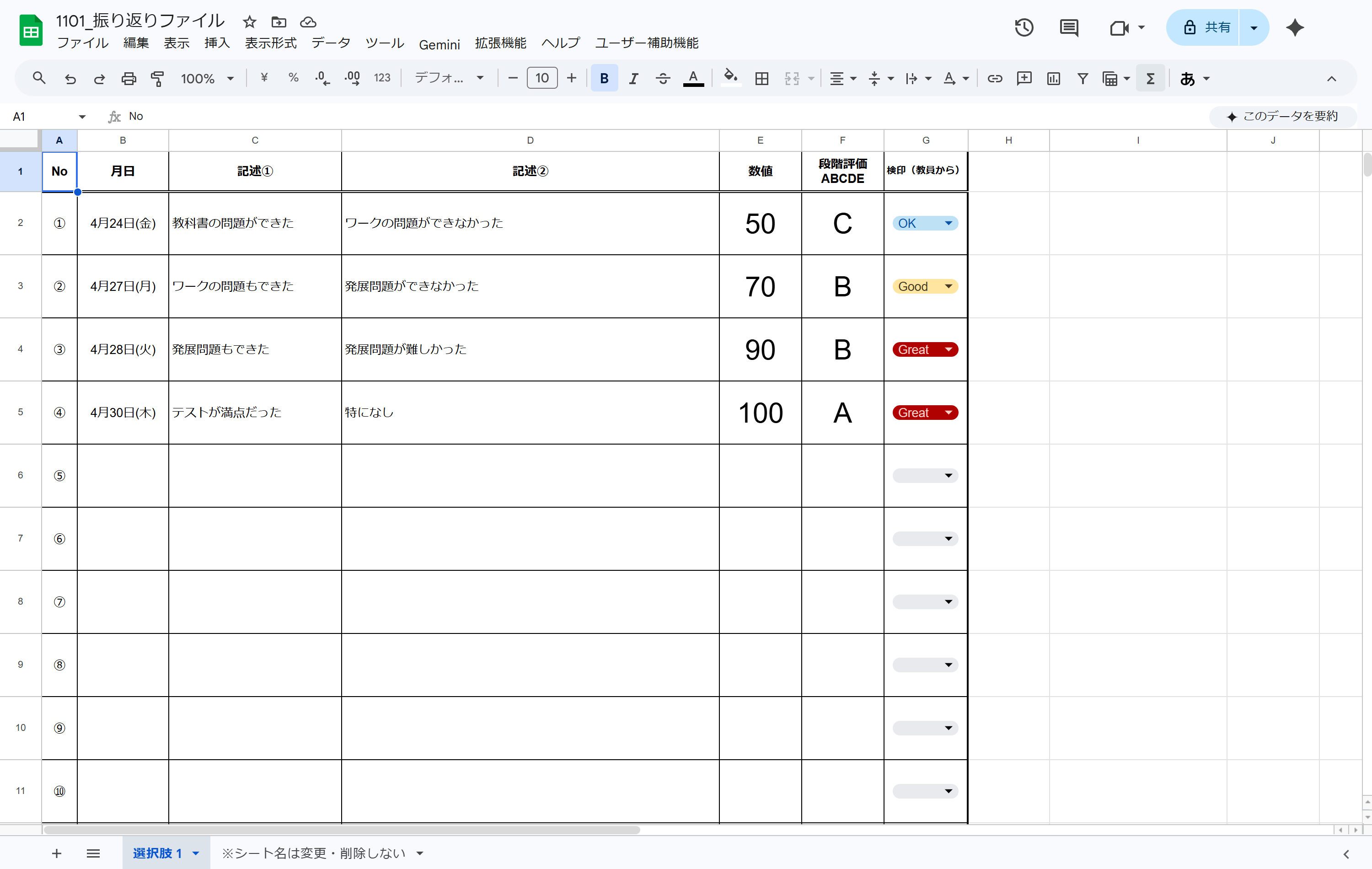Click the このデータを要約 button

tap(1282, 116)
